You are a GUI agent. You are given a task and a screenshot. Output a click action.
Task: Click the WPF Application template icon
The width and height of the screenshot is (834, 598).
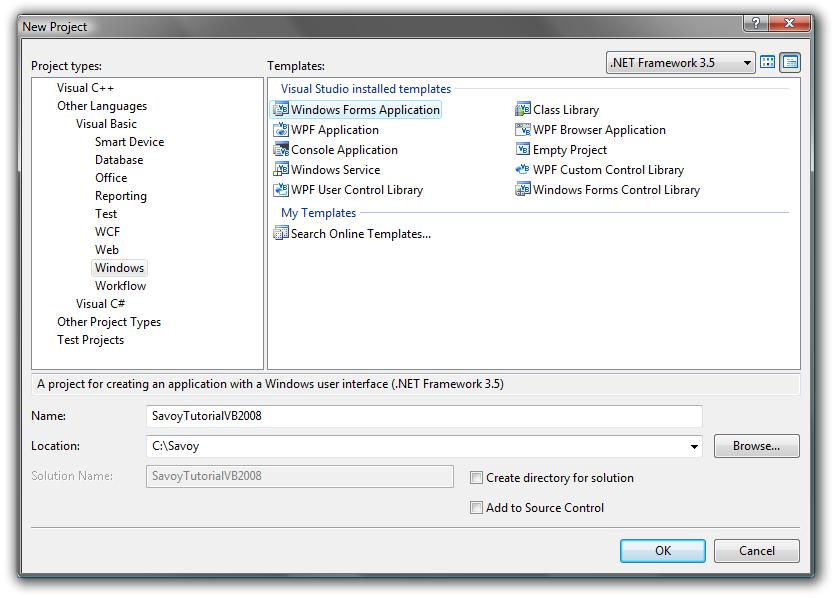(281, 130)
